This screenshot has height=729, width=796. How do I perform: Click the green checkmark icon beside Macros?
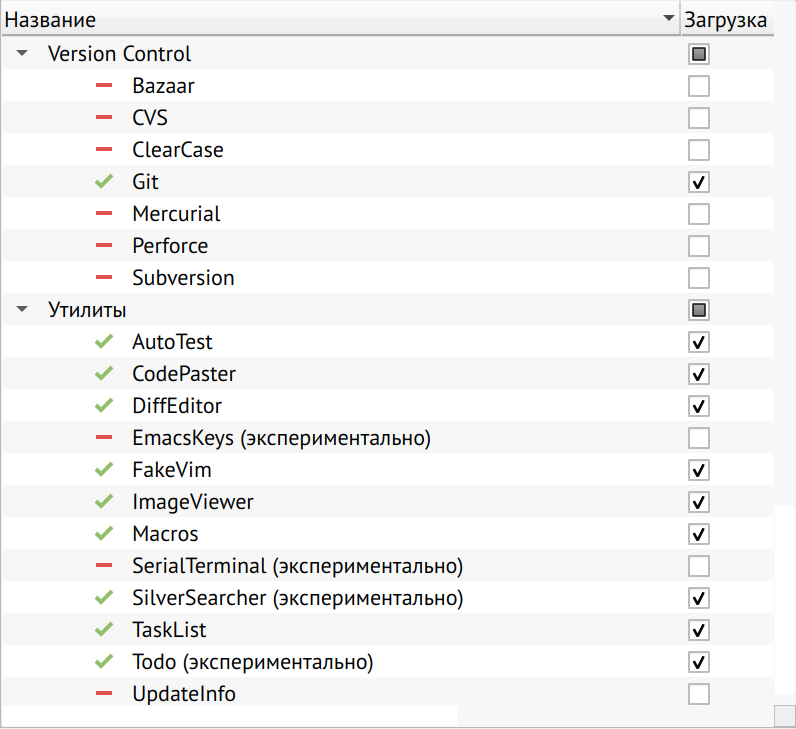104,534
